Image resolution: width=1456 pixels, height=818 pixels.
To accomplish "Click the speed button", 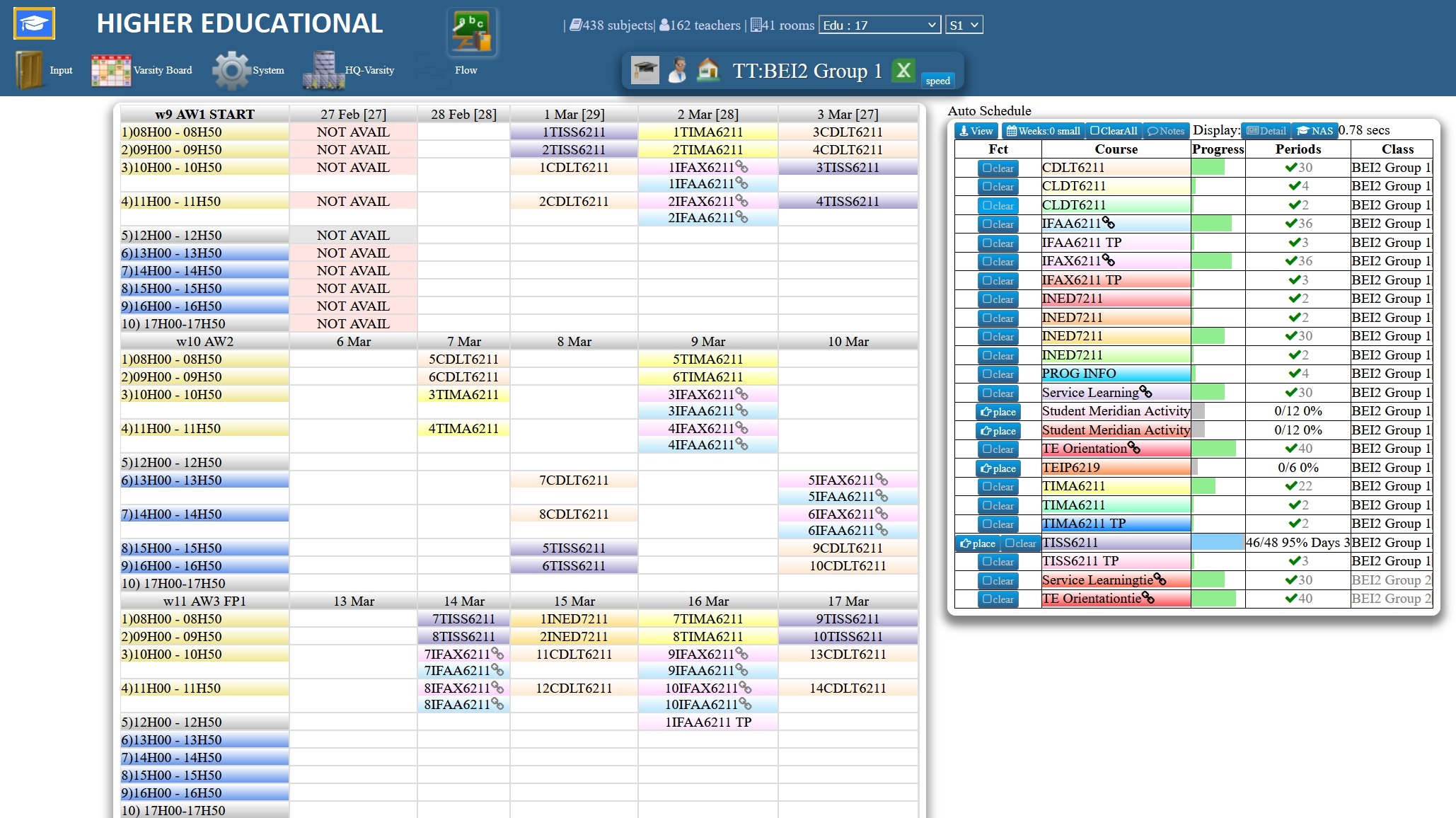I will [937, 81].
